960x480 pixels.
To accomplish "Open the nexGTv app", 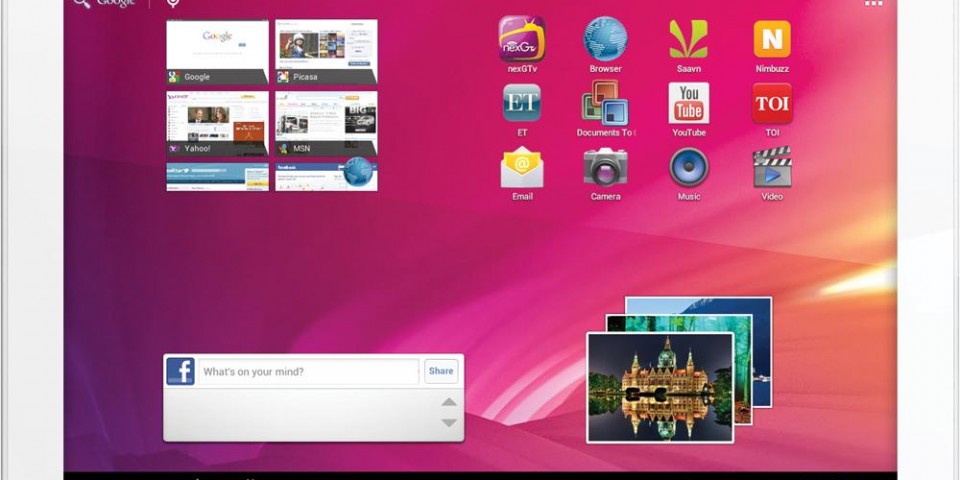I will (521, 40).
